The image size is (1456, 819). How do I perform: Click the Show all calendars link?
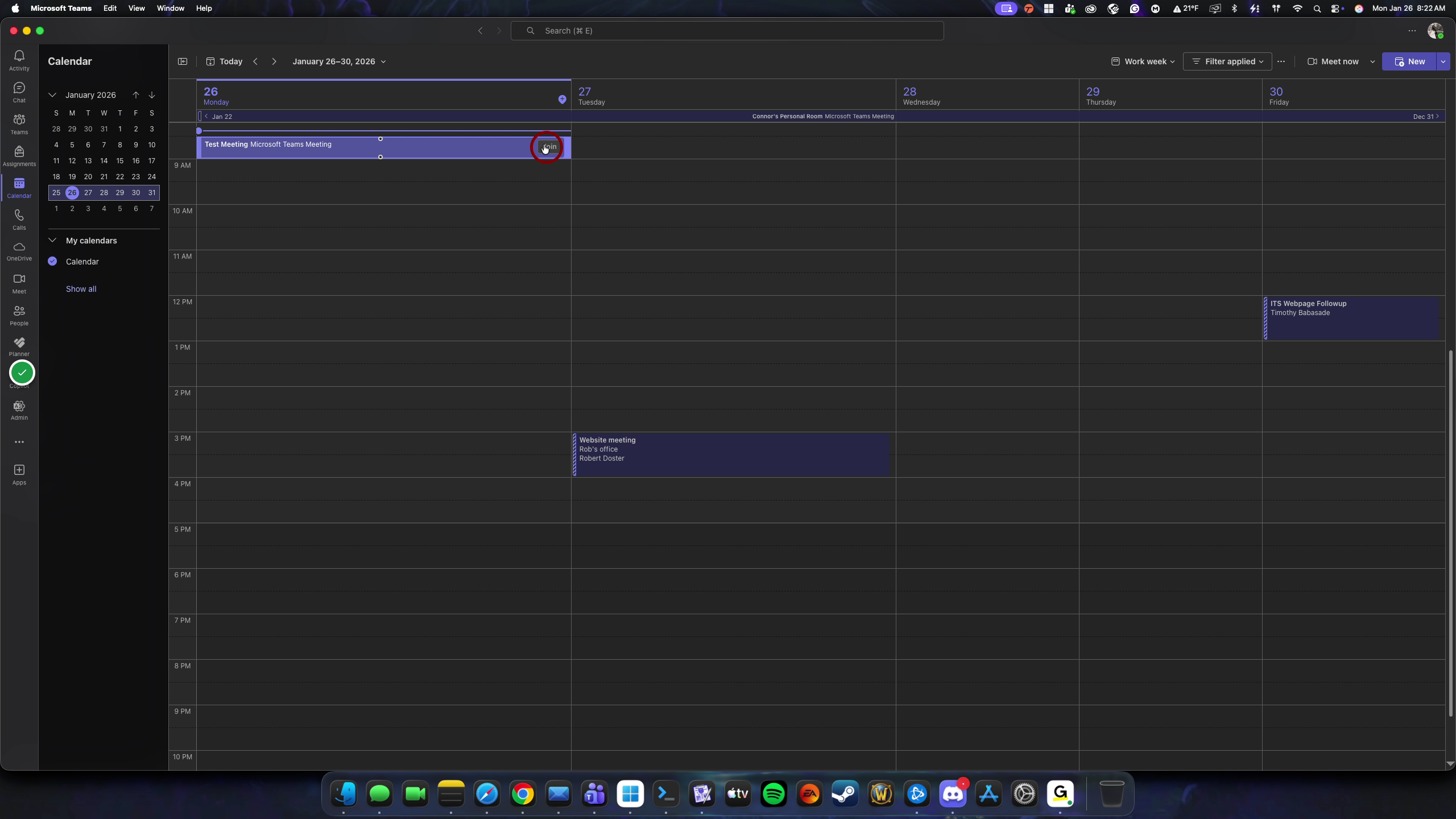pyautogui.click(x=81, y=289)
